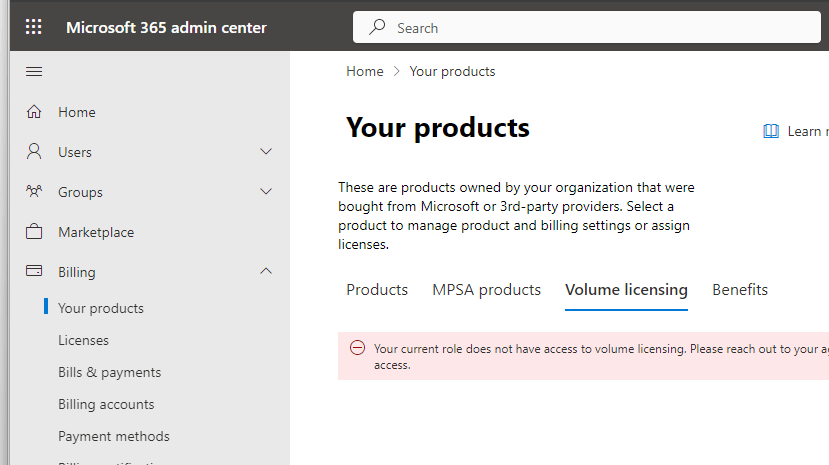
Task: Open Billing accounts page
Action: (x=106, y=404)
